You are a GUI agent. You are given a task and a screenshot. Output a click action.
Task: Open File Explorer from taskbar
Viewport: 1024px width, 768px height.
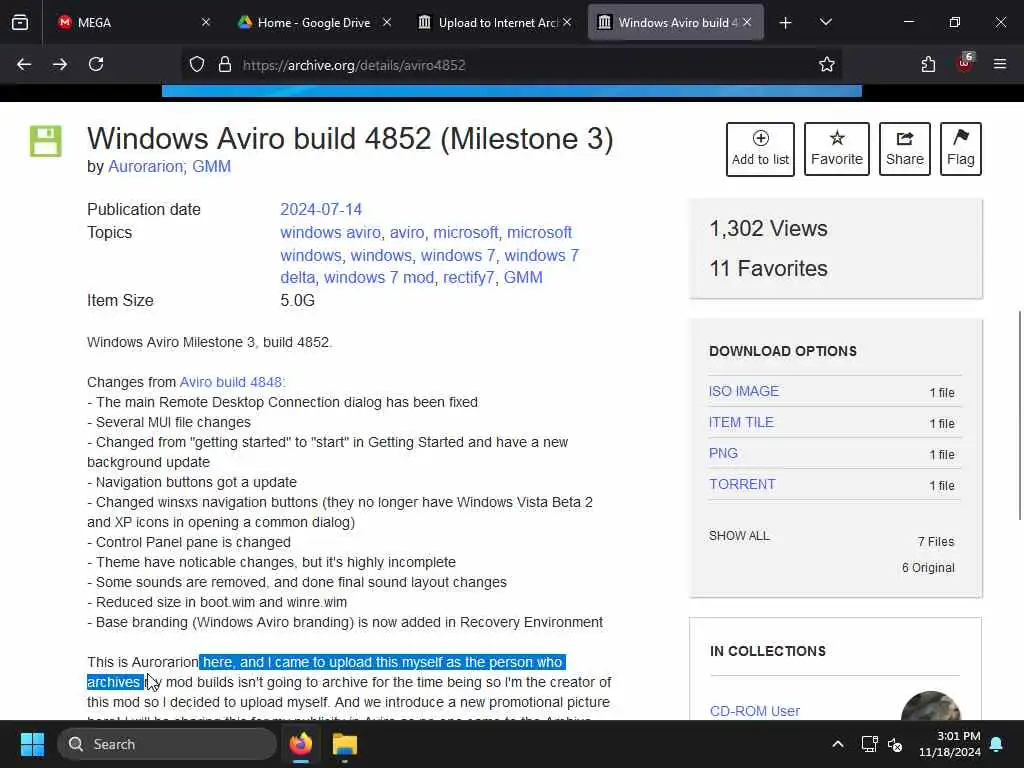[345, 744]
